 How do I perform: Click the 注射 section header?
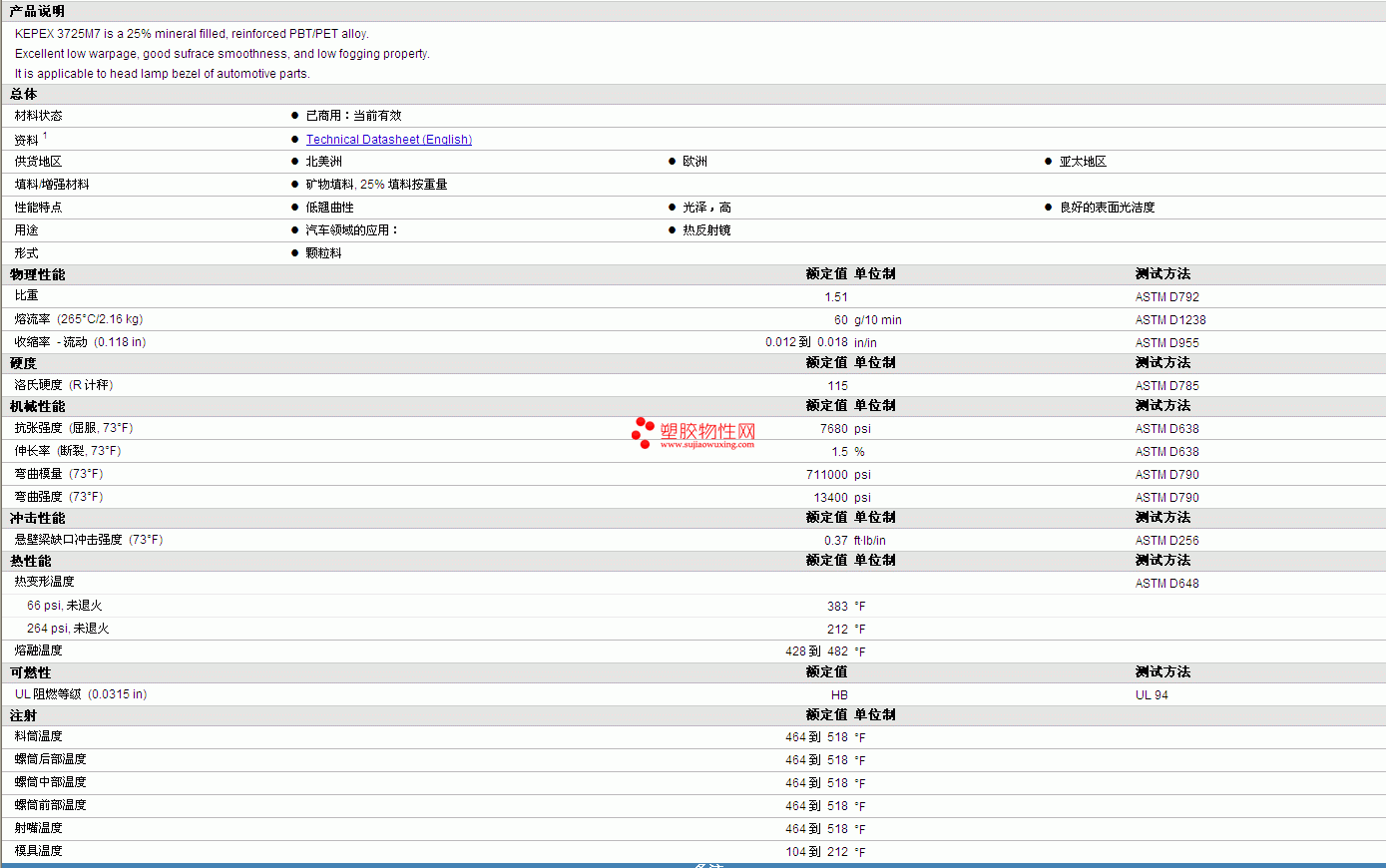point(24,715)
